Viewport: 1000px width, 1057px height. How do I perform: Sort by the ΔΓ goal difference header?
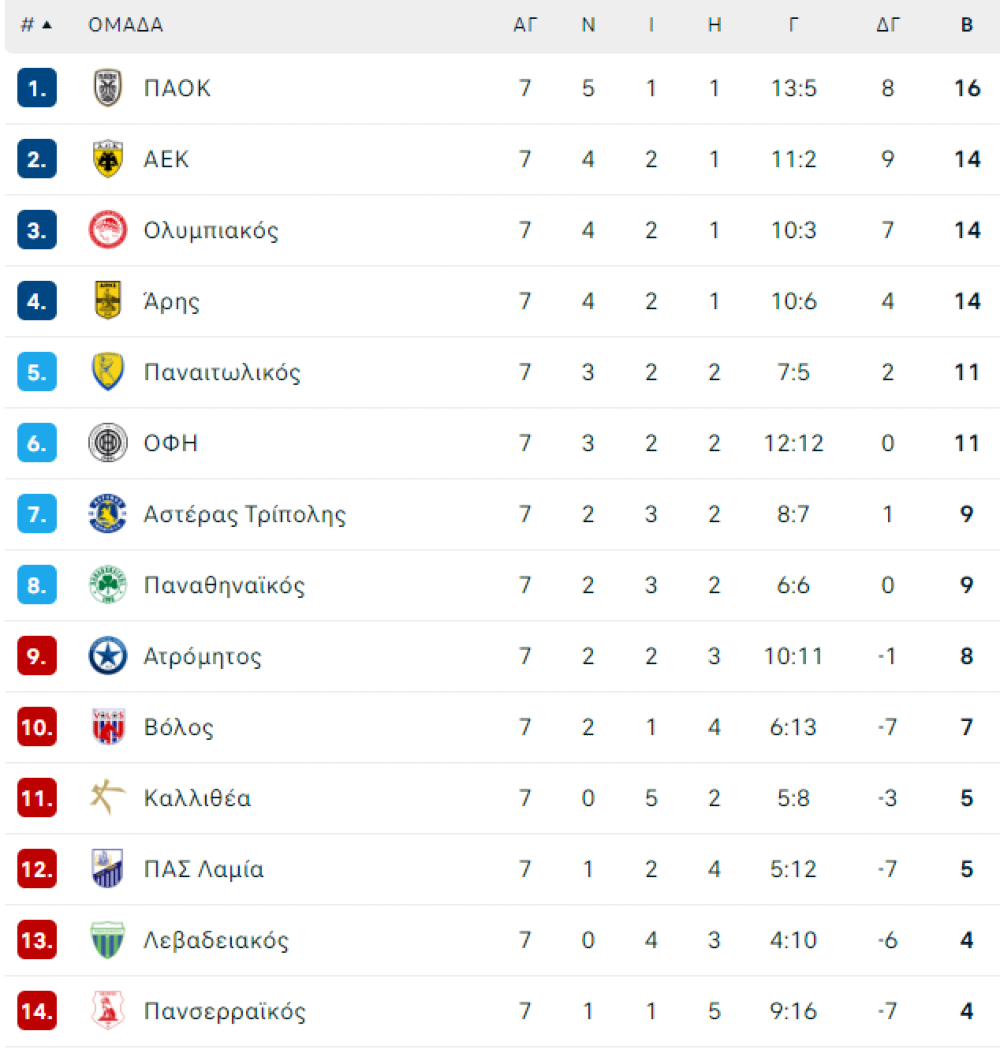[x=887, y=25]
